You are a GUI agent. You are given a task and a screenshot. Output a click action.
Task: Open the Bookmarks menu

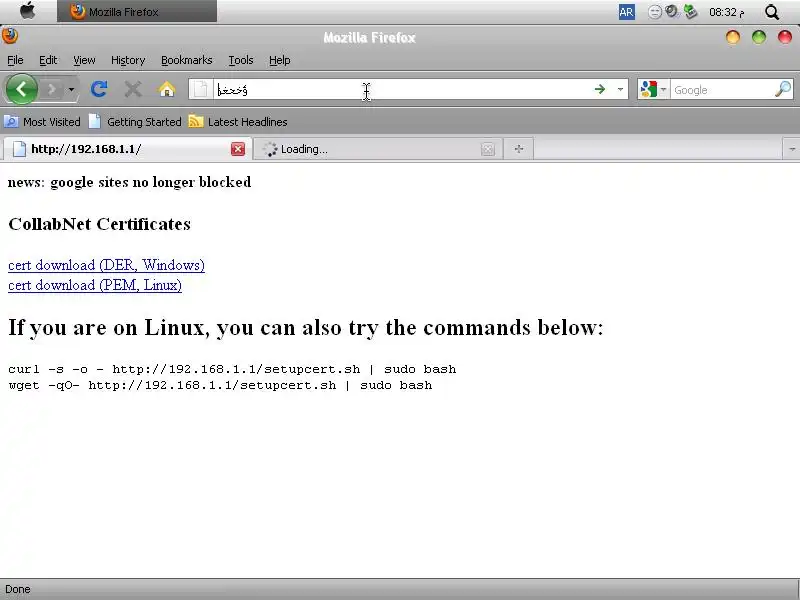[186, 60]
